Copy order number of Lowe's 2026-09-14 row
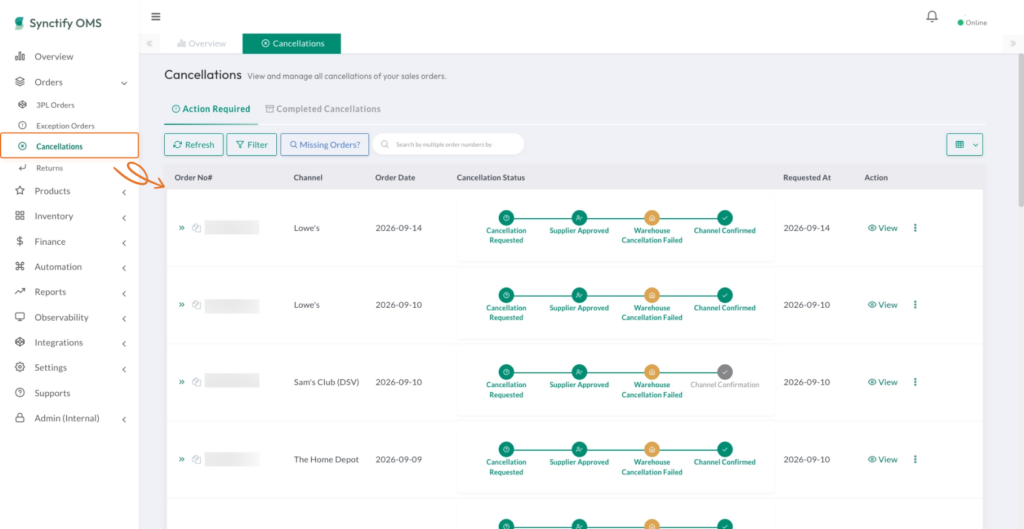1024x529 pixels. 197,228
